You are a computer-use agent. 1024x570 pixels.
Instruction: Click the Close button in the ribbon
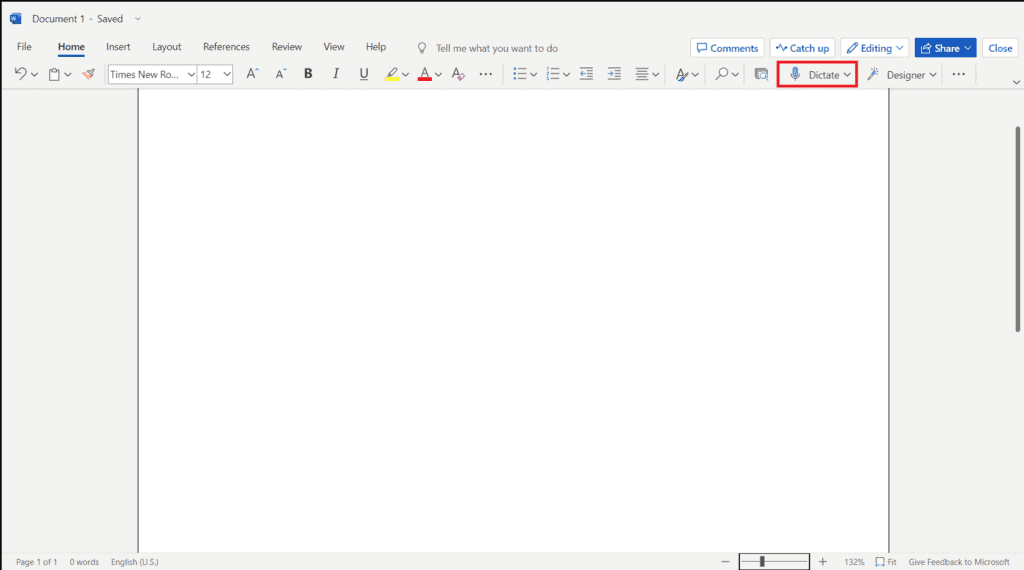click(1000, 48)
